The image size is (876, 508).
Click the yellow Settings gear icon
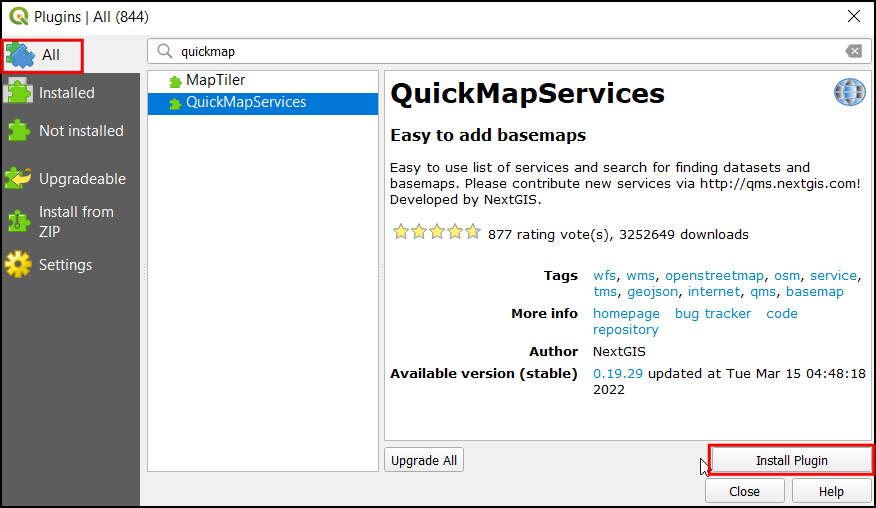(x=18, y=264)
